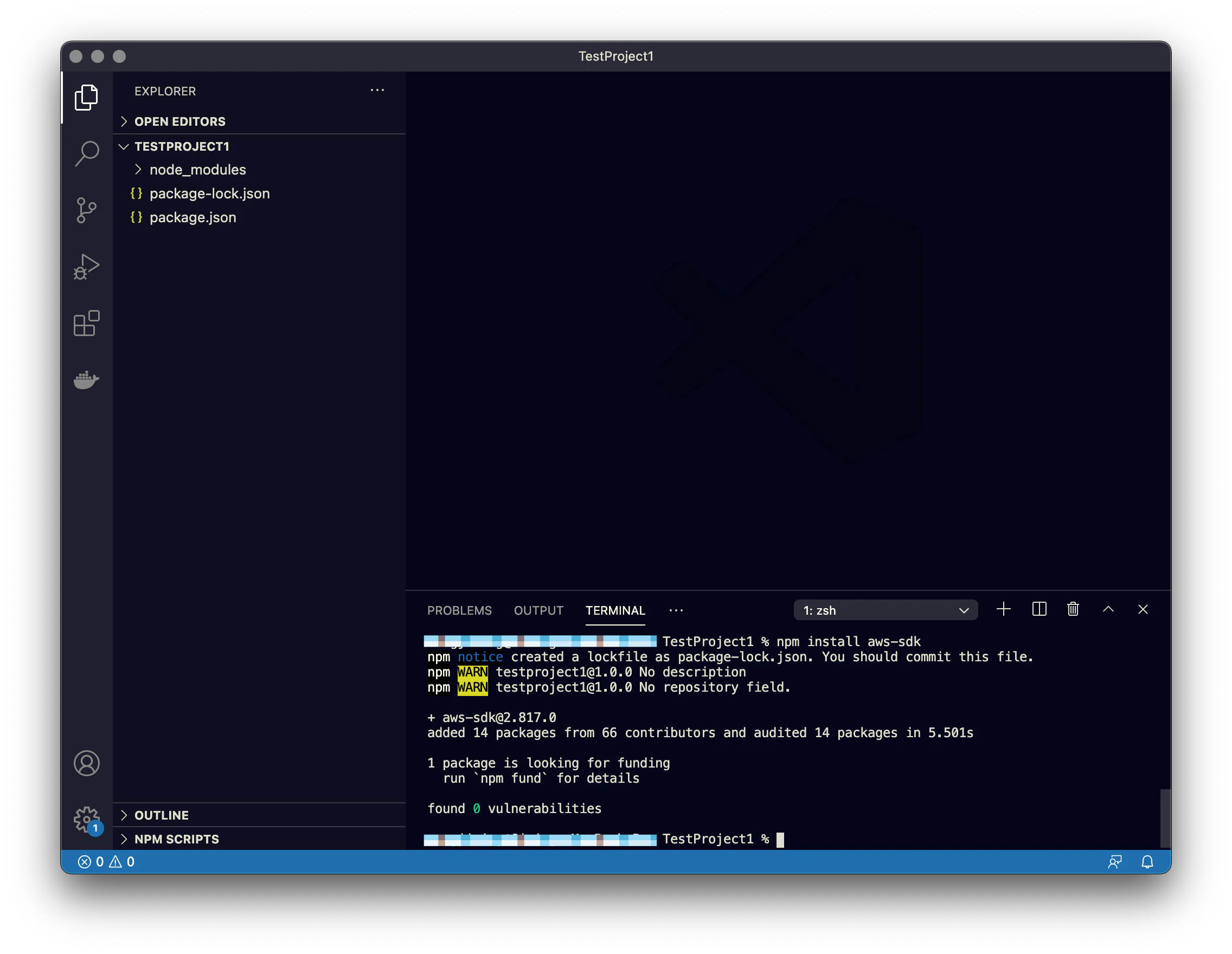1232x954 pixels.
Task: Open the Docker view
Action: (x=86, y=379)
